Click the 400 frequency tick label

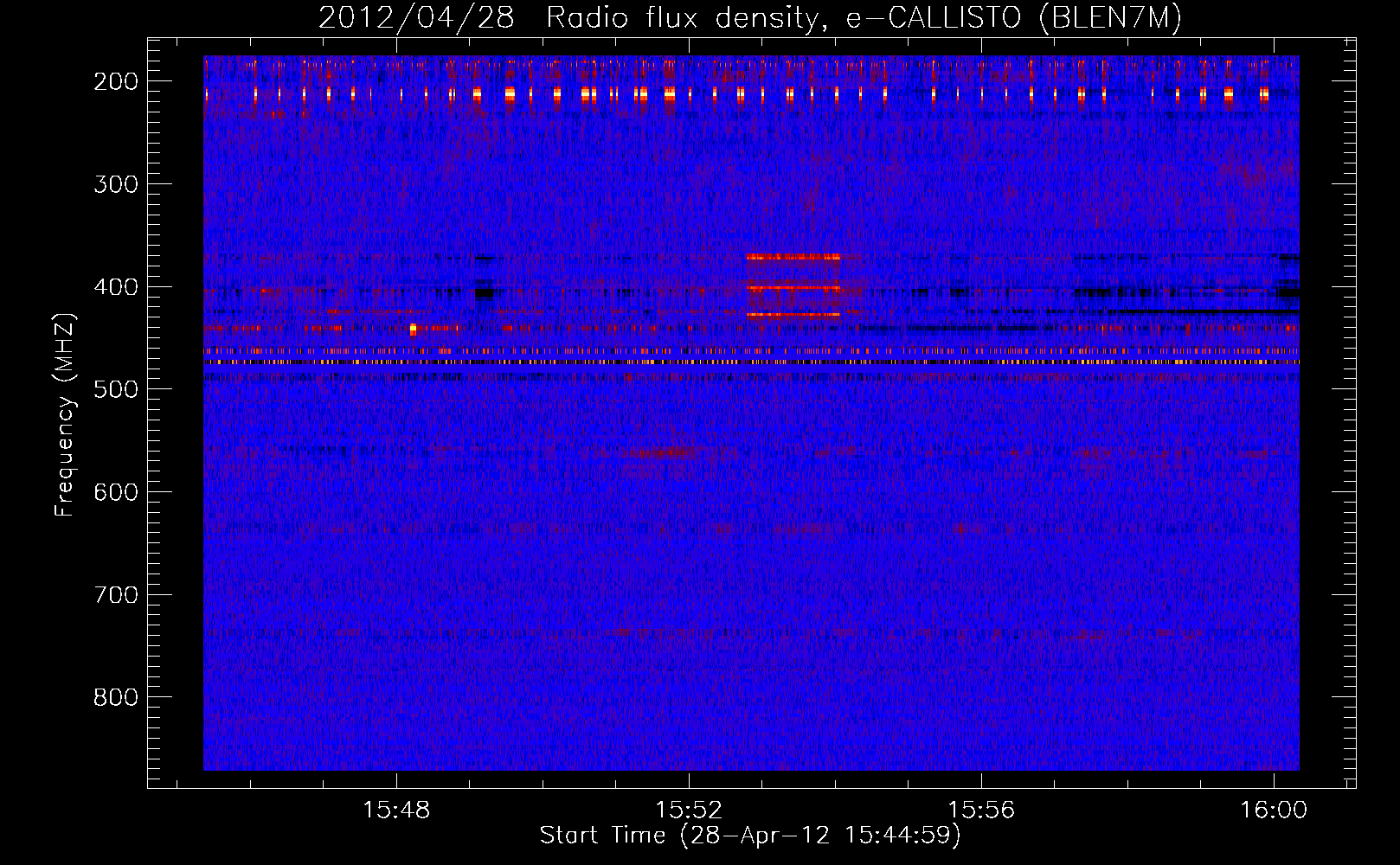coord(116,287)
